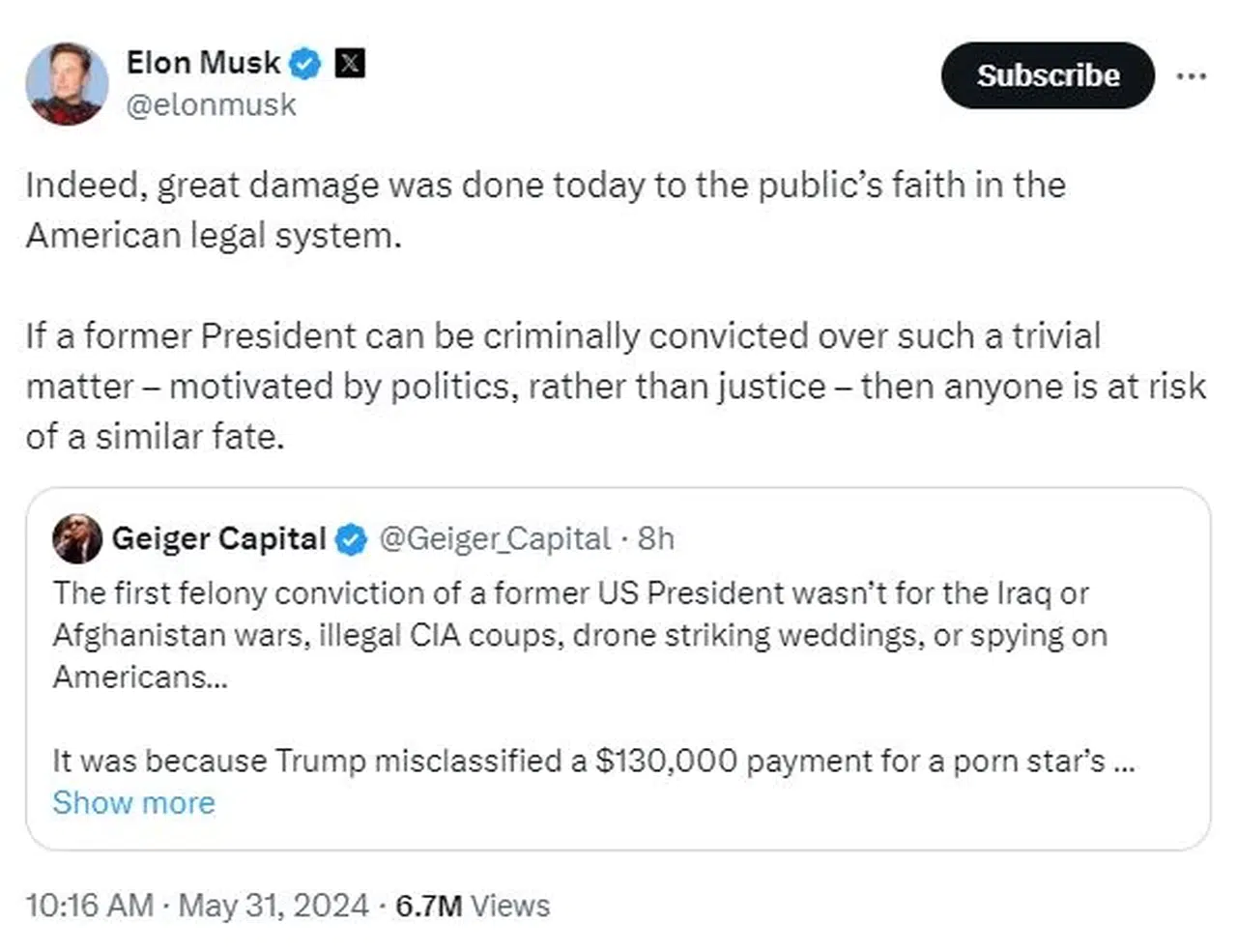The height and width of the screenshot is (952, 1237).
Task: Click the @elonmusk handle
Action: pos(209,104)
